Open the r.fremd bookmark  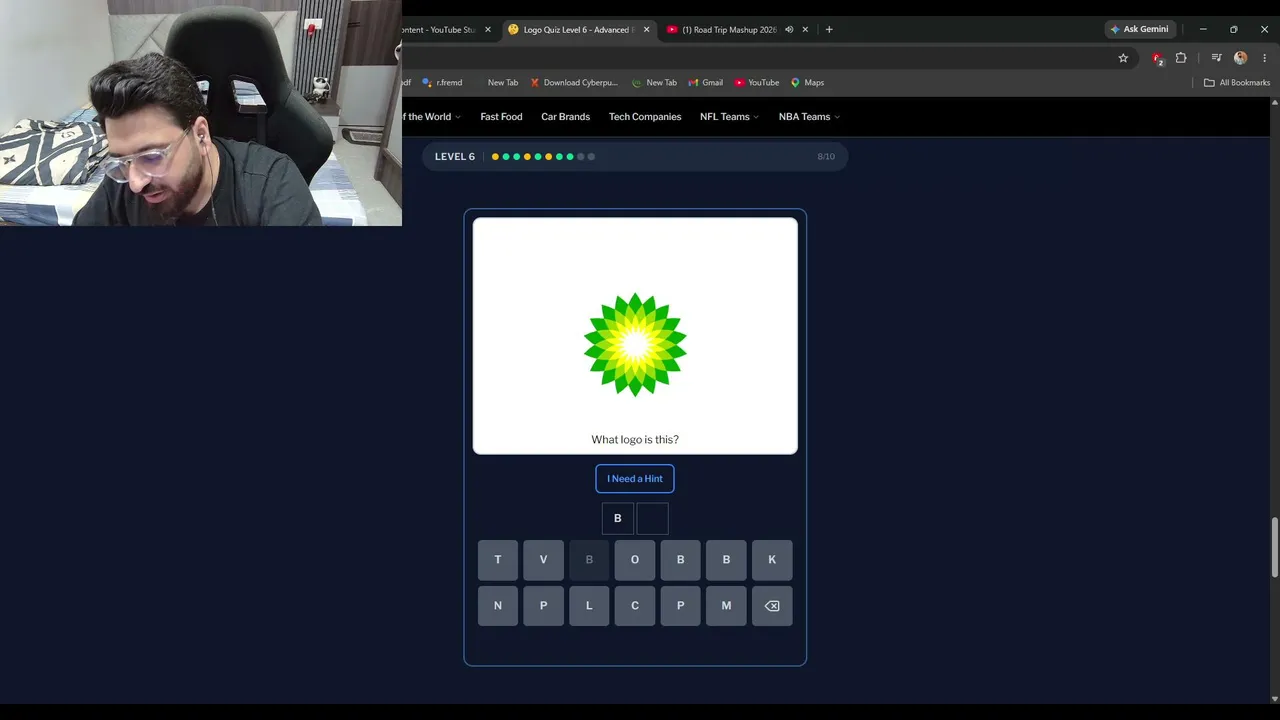coord(442,83)
